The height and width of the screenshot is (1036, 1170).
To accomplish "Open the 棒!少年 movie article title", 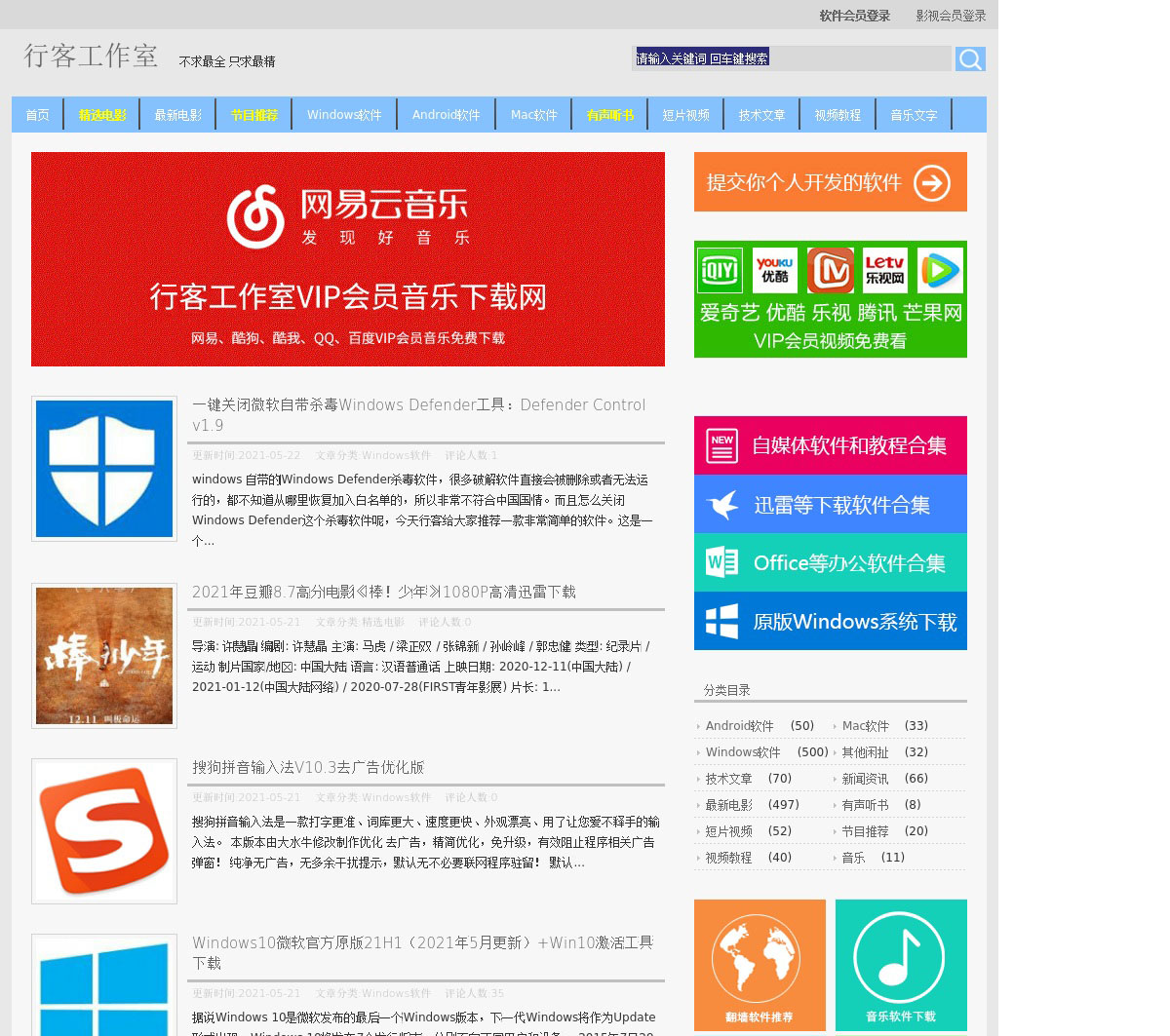I will coord(383,593).
